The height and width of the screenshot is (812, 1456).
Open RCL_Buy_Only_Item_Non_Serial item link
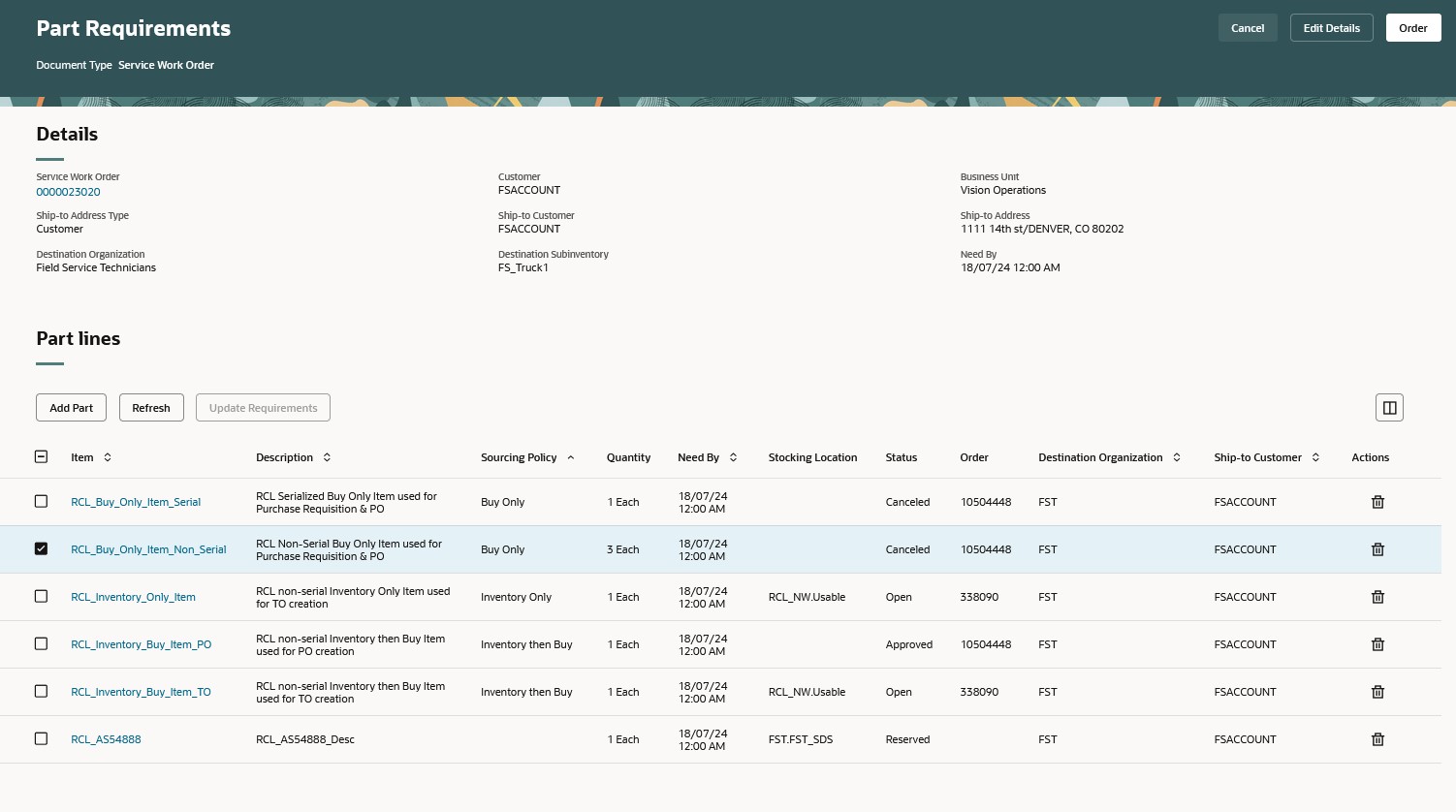148,549
